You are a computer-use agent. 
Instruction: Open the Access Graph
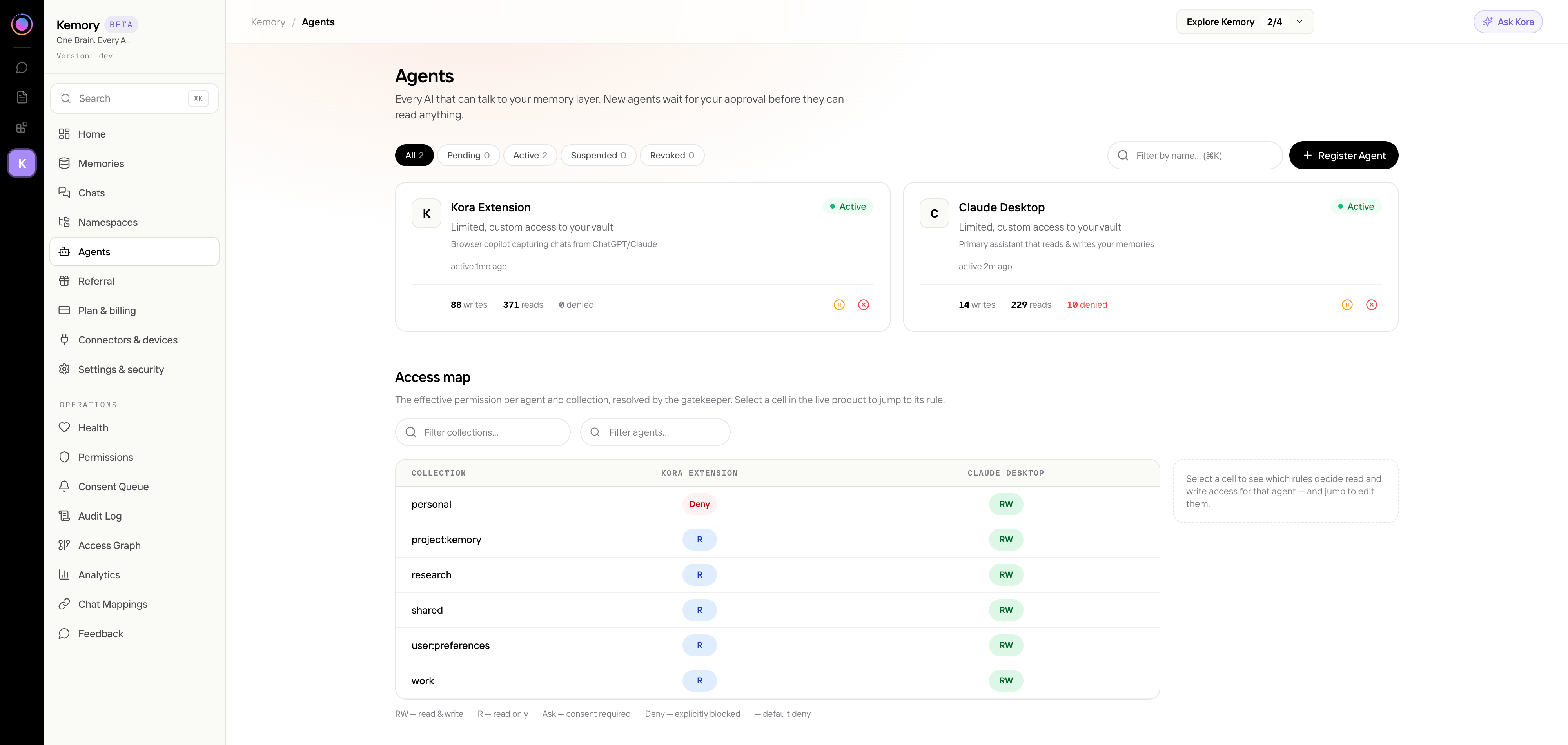[x=134, y=545]
